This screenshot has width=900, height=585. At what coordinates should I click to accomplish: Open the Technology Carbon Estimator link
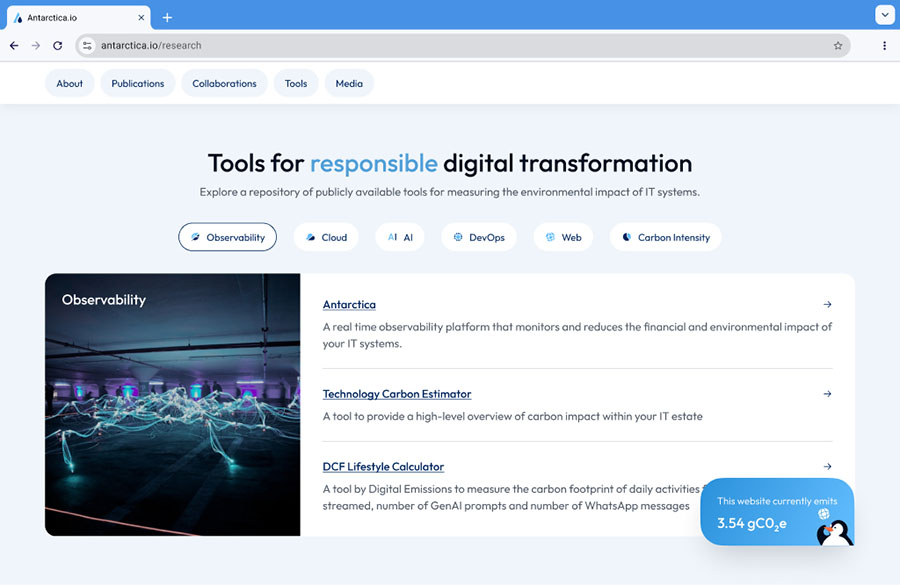397,394
